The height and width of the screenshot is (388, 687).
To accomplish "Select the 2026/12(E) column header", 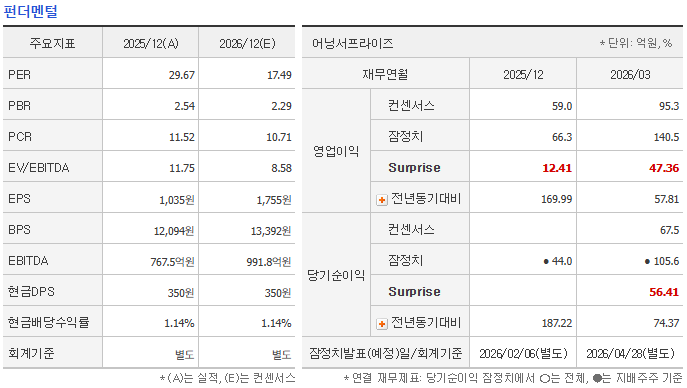I will [x=247, y=43].
